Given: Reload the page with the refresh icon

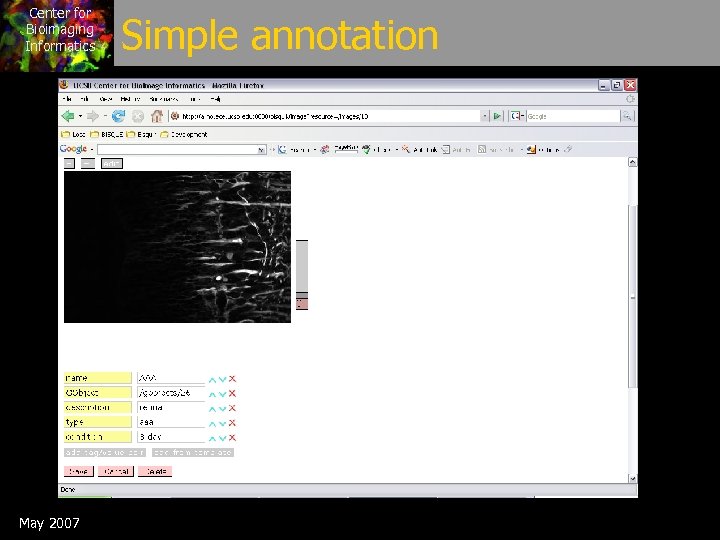Looking at the screenshot, I should [118, 116].
